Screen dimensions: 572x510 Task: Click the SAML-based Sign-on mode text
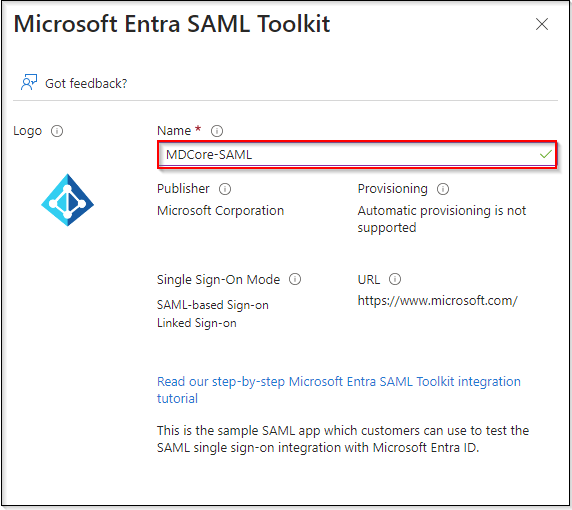213,305
